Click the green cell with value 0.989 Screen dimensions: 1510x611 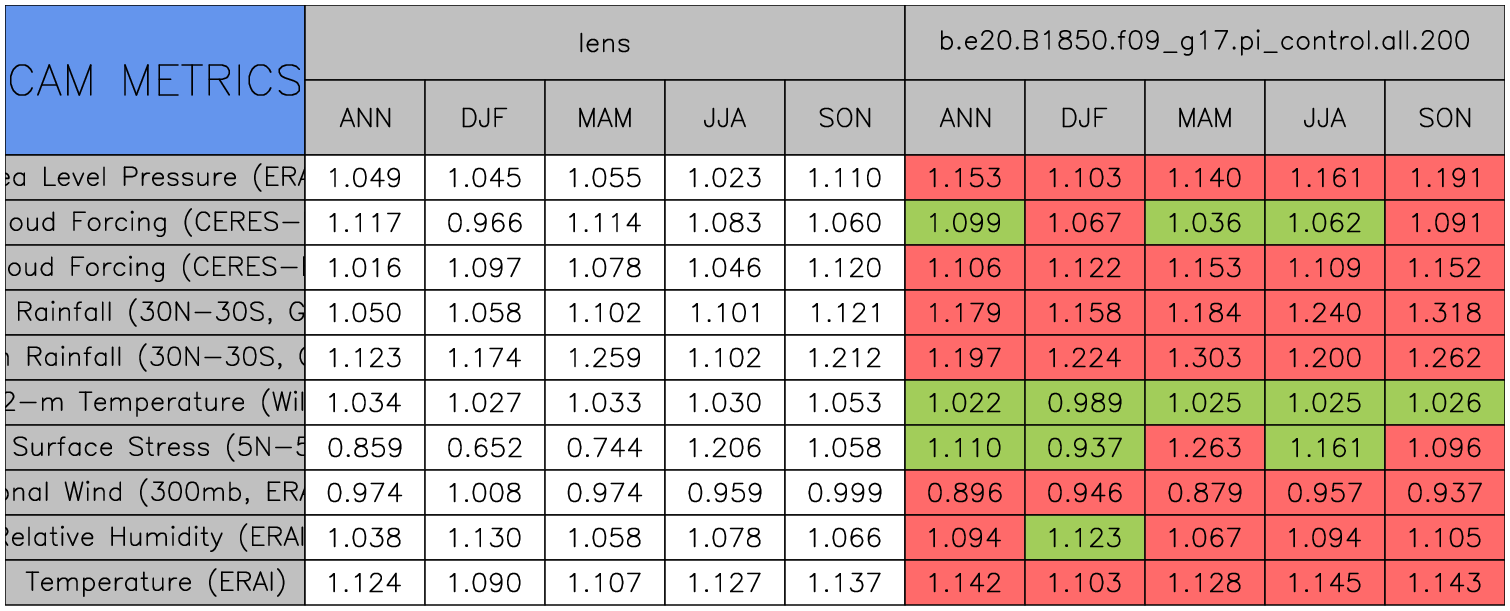[1084, 403]
